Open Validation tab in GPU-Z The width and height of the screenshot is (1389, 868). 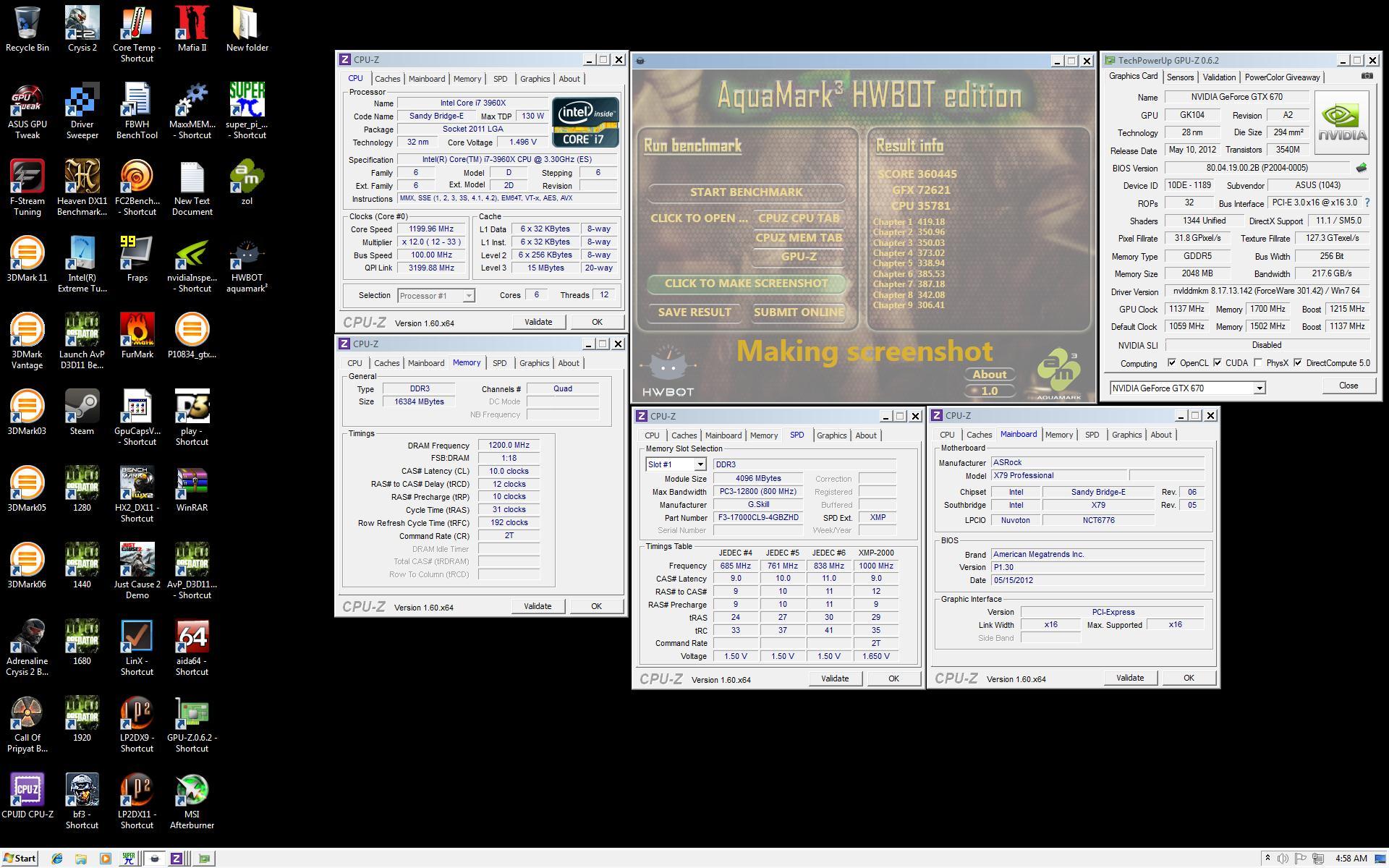point(1219,77)
